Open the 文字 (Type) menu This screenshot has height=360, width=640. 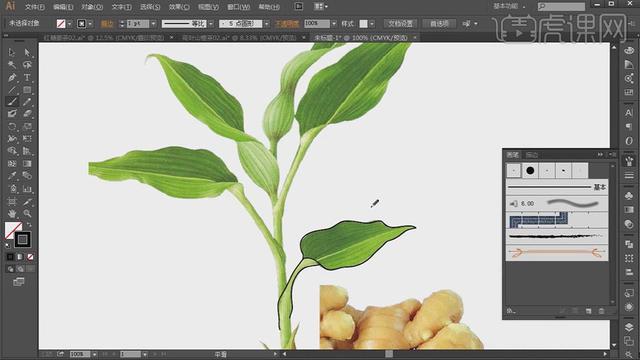121,7
